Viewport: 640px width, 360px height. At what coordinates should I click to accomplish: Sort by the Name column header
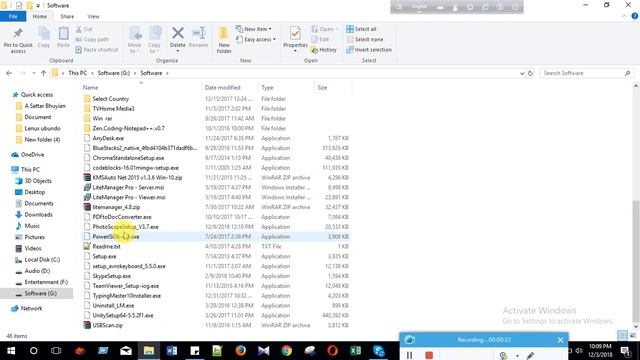click(x=90, y=87)
